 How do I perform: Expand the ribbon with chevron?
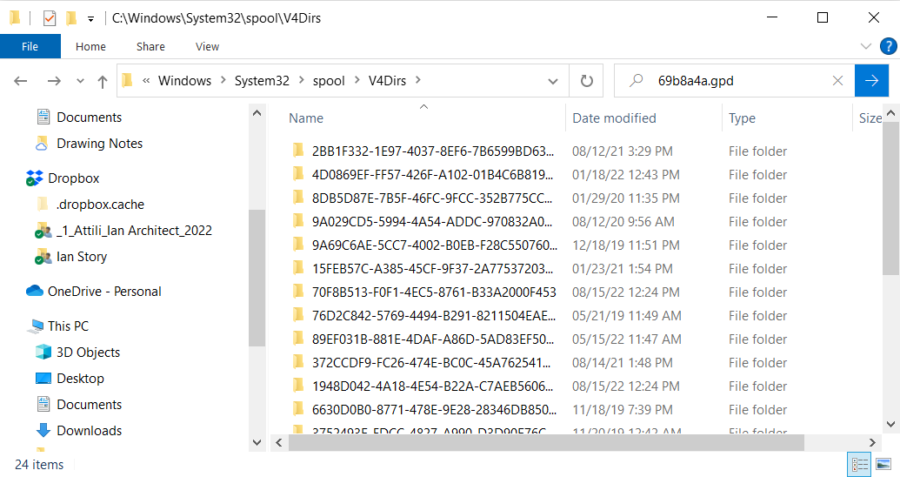(866, 46)
